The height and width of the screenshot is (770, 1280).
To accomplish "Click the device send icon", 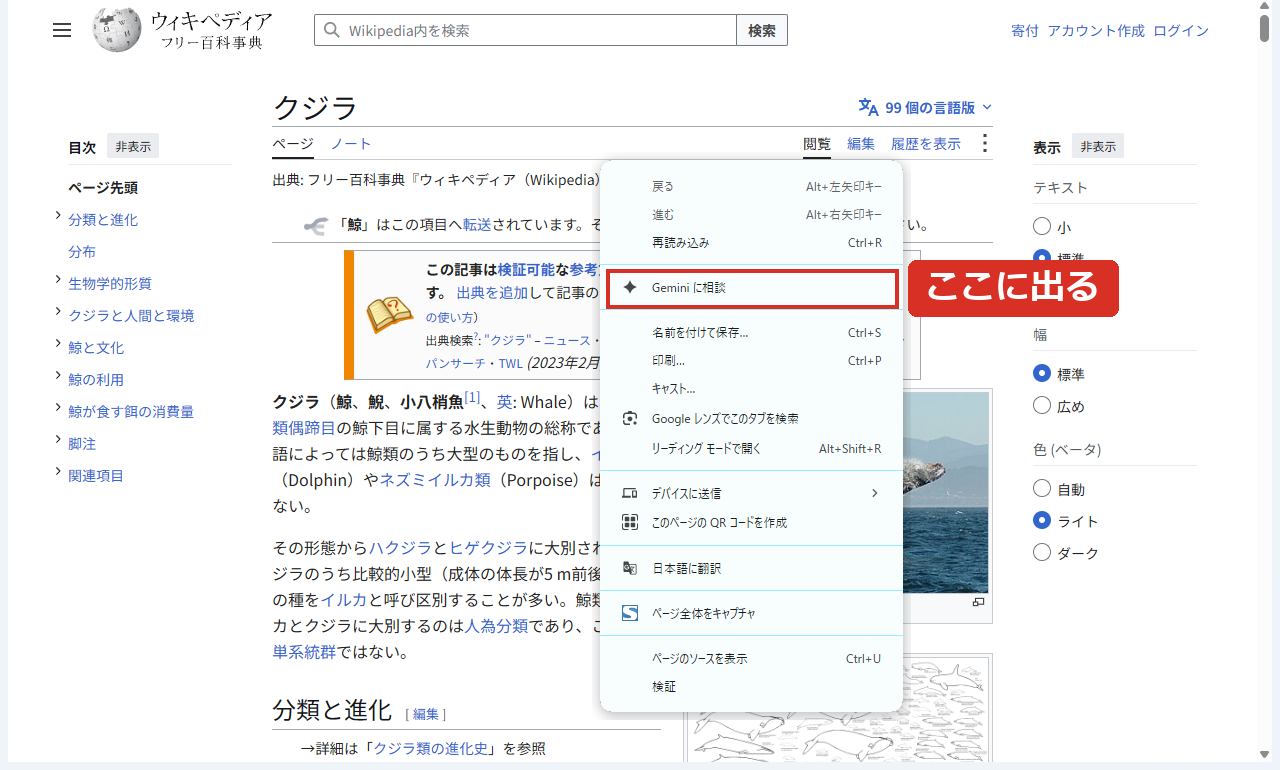I will pos(630,493).
